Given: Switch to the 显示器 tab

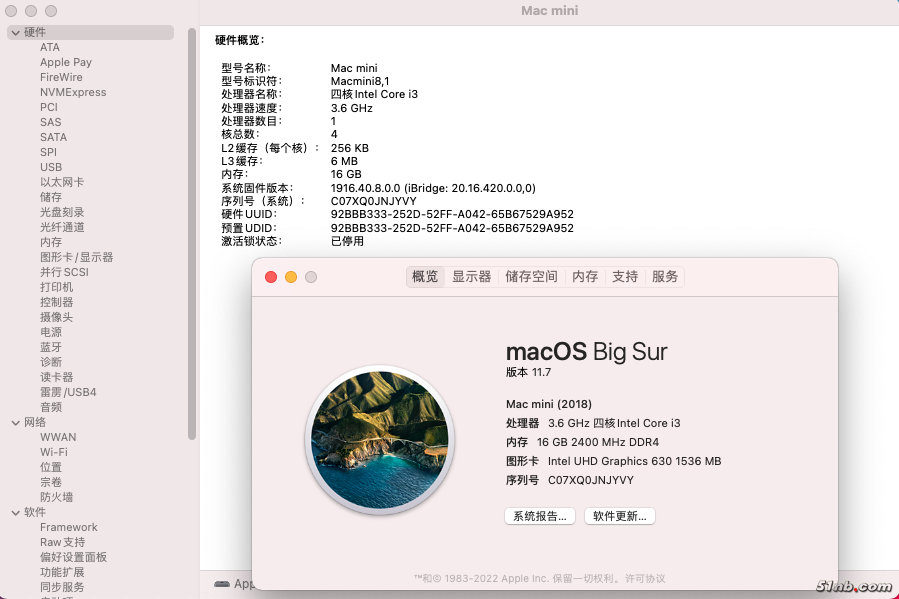Looking at the screenshot, I should [x=471, y=277].
